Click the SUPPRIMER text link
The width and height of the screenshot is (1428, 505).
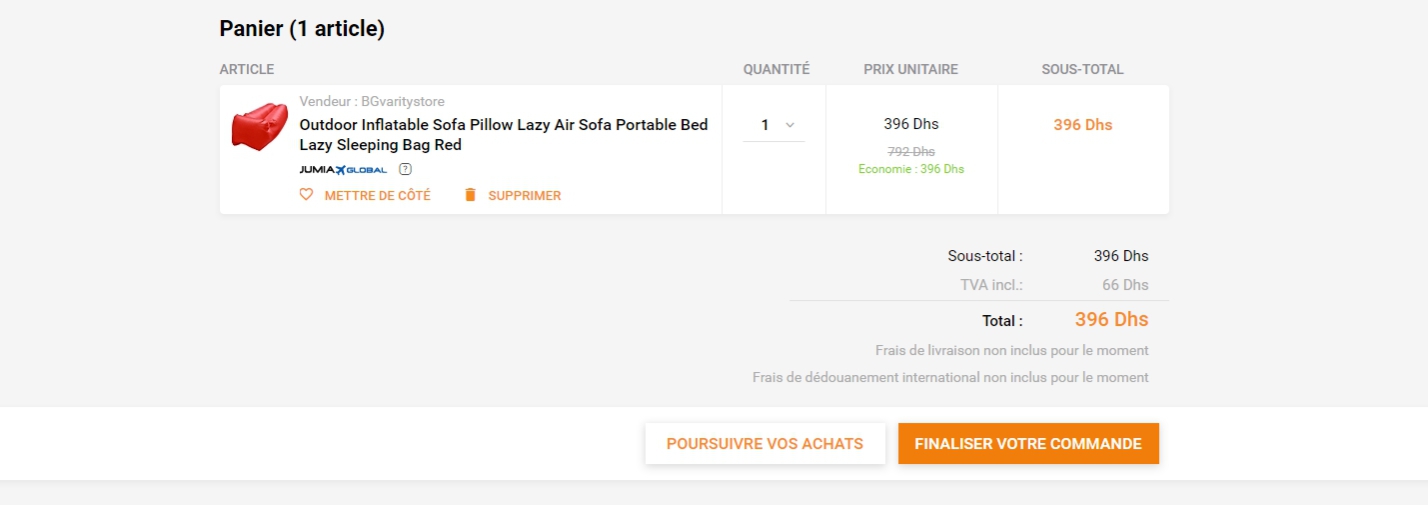pos(524,196)
